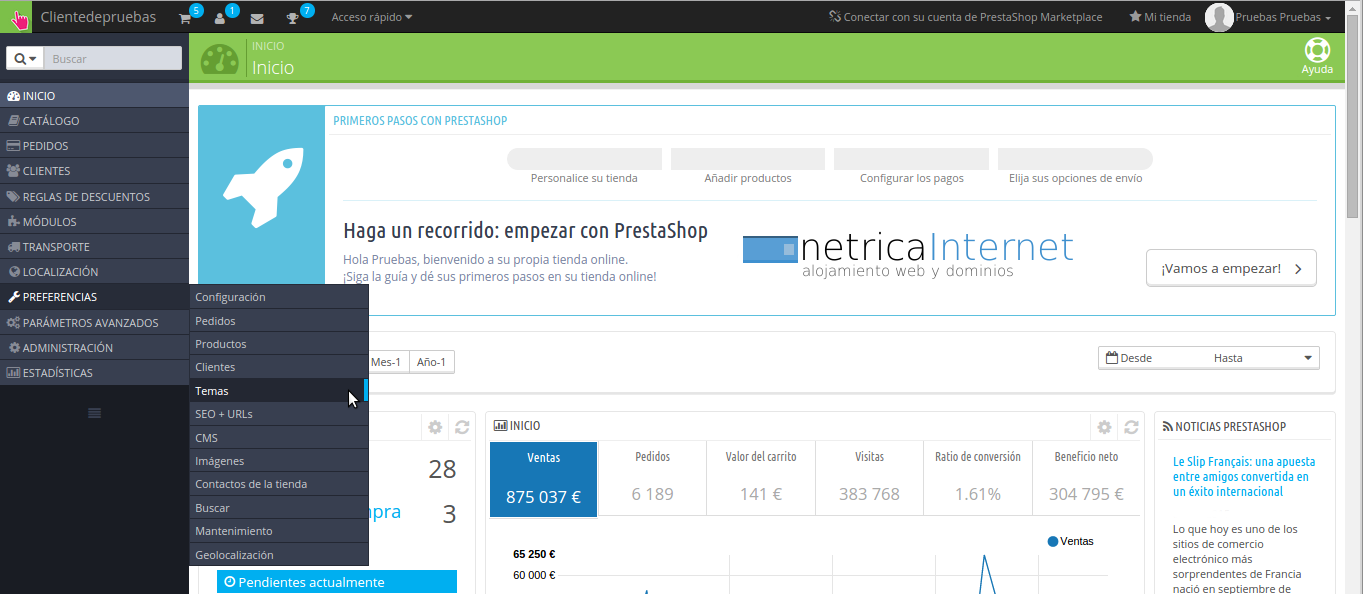Open the Clientes sidebar menu
Screen dimensions: 1363x594
(94, 171)
